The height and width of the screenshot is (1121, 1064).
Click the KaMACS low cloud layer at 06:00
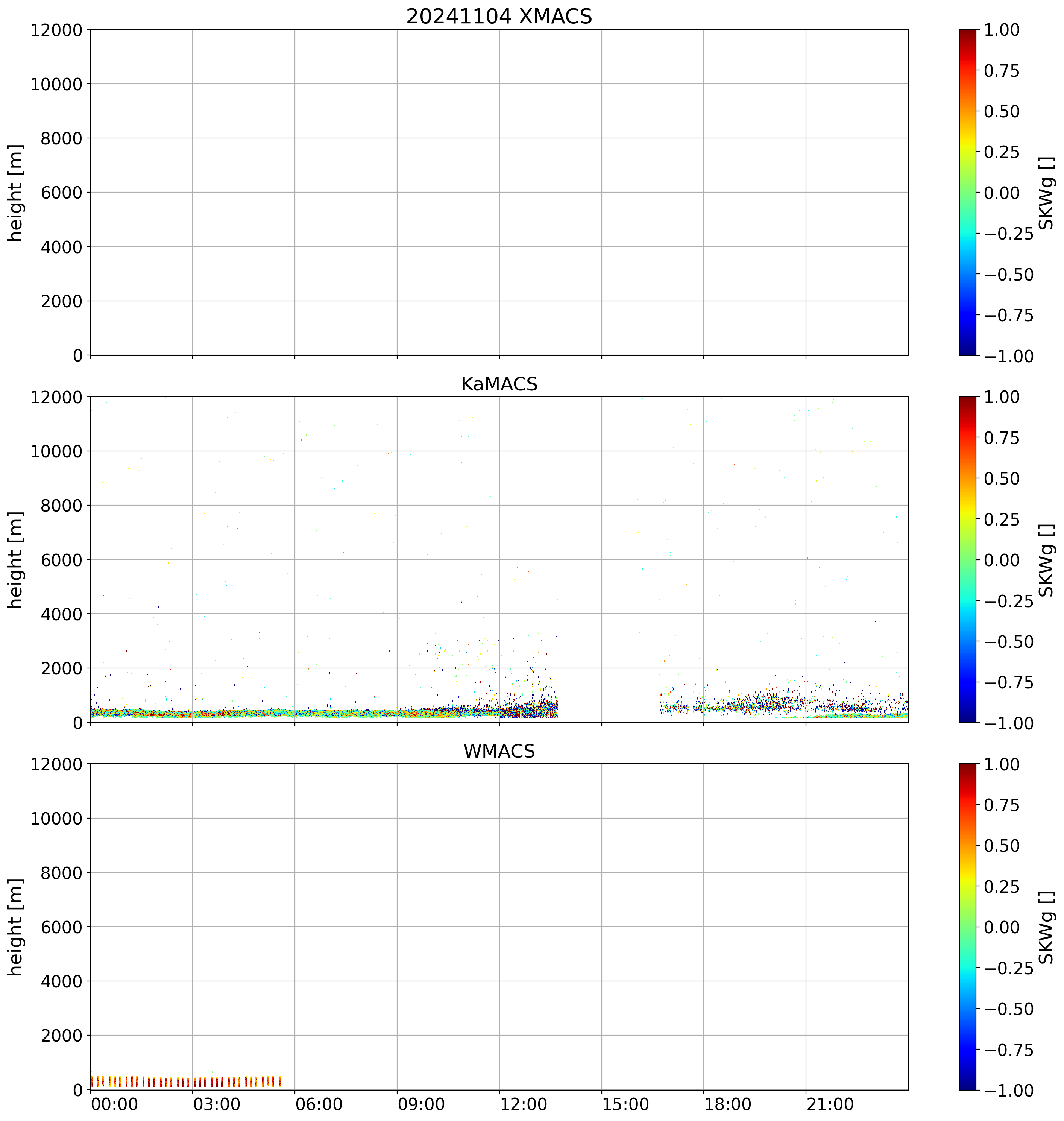pyautogui.click(x=295, y=713)
